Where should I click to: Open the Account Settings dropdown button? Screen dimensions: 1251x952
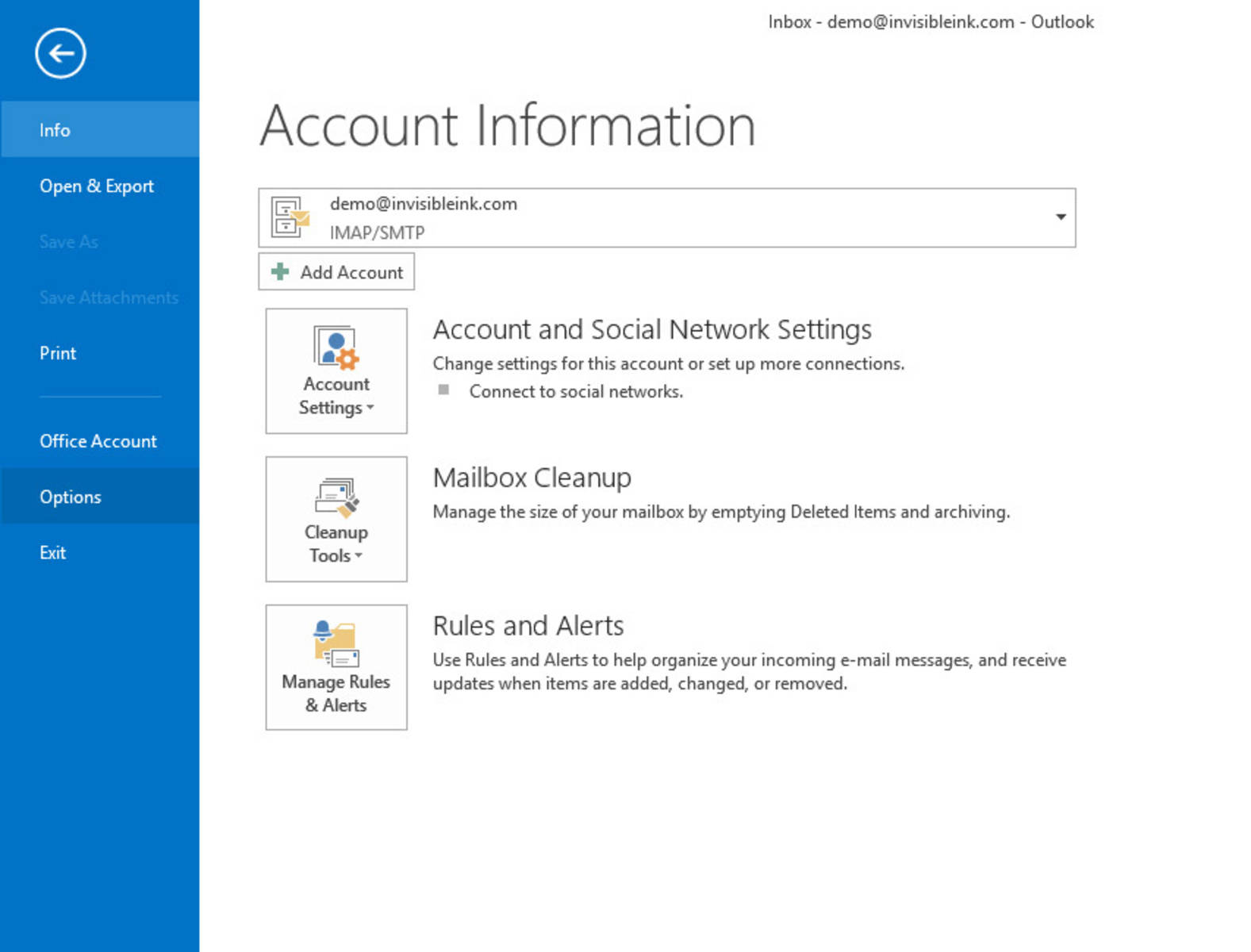336,371
